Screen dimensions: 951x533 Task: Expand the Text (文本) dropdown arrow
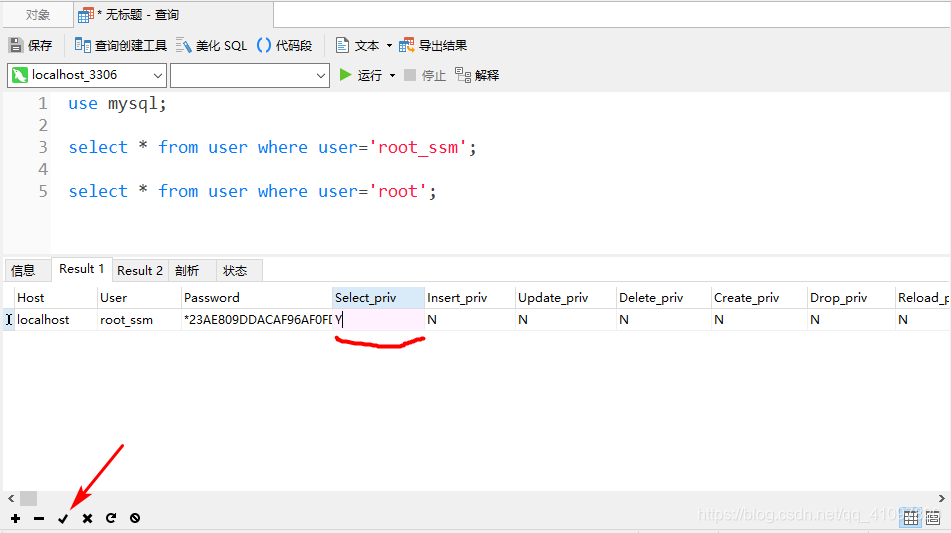(x=389, y=45)
